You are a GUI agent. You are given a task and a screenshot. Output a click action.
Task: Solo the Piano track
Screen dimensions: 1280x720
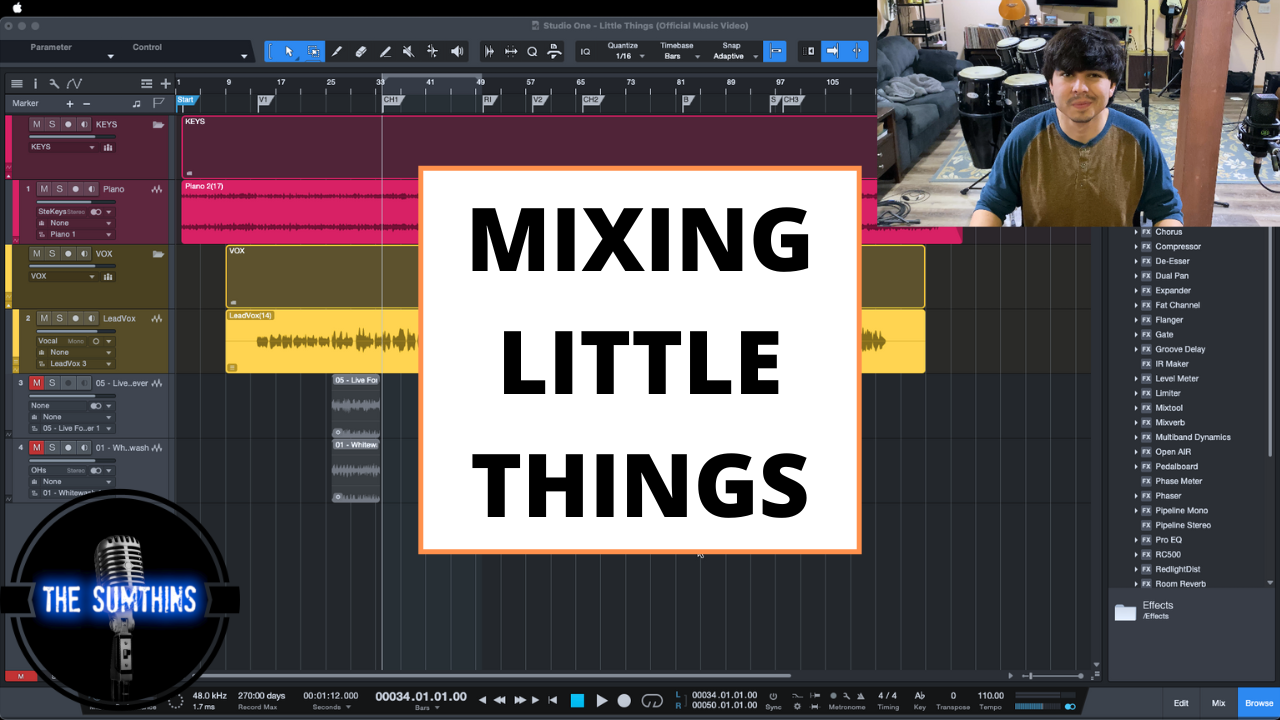pos(59,189)
